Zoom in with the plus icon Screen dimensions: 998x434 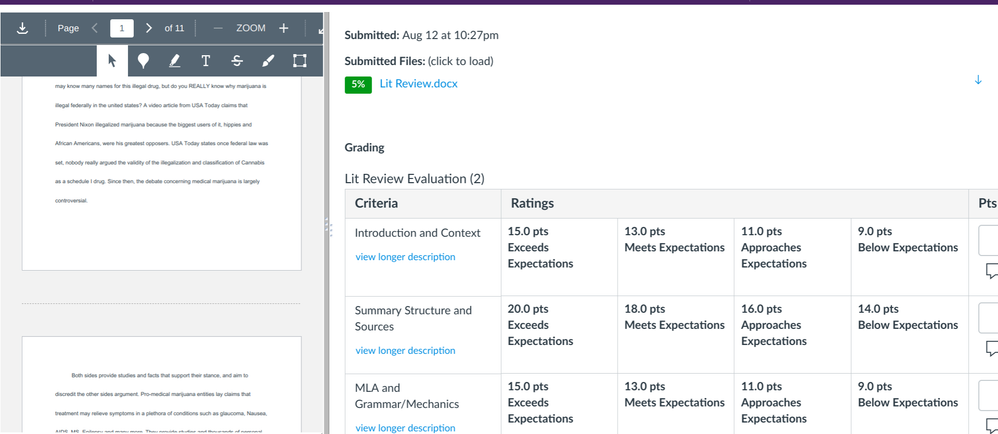click(284, 28)
